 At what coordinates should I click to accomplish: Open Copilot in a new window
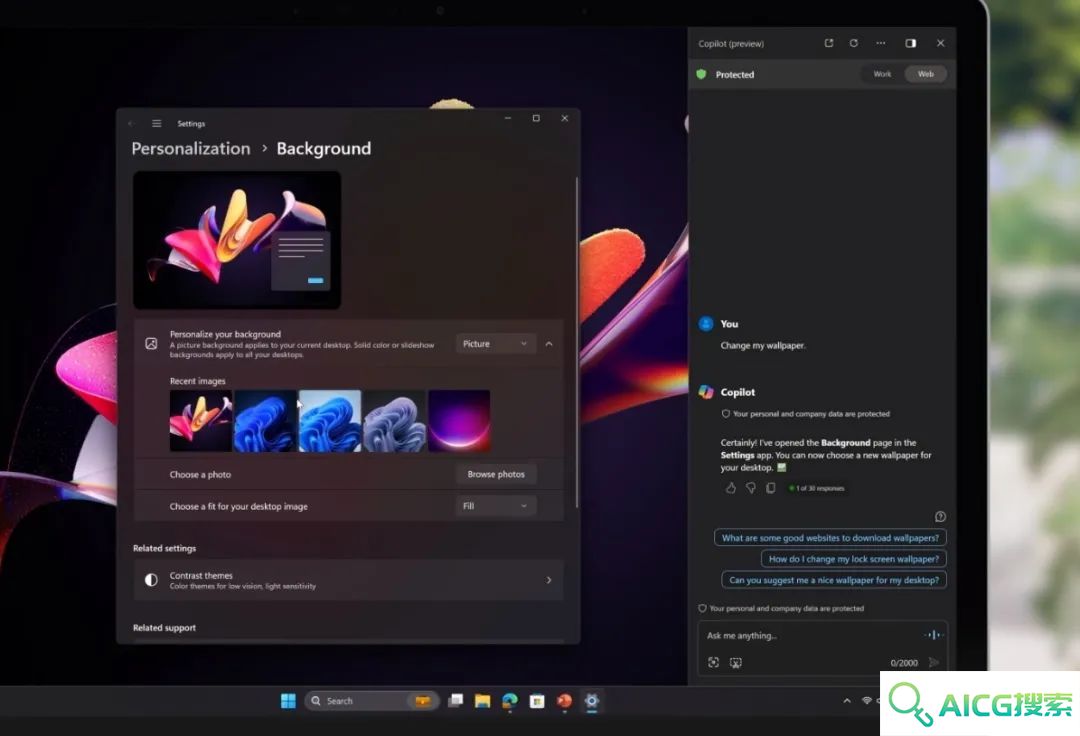[829, 43]
